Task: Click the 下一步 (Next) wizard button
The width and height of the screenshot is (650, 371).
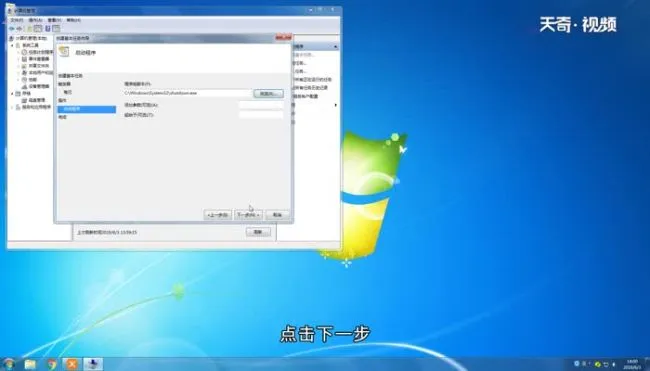Action: click(x=248, y=215)
